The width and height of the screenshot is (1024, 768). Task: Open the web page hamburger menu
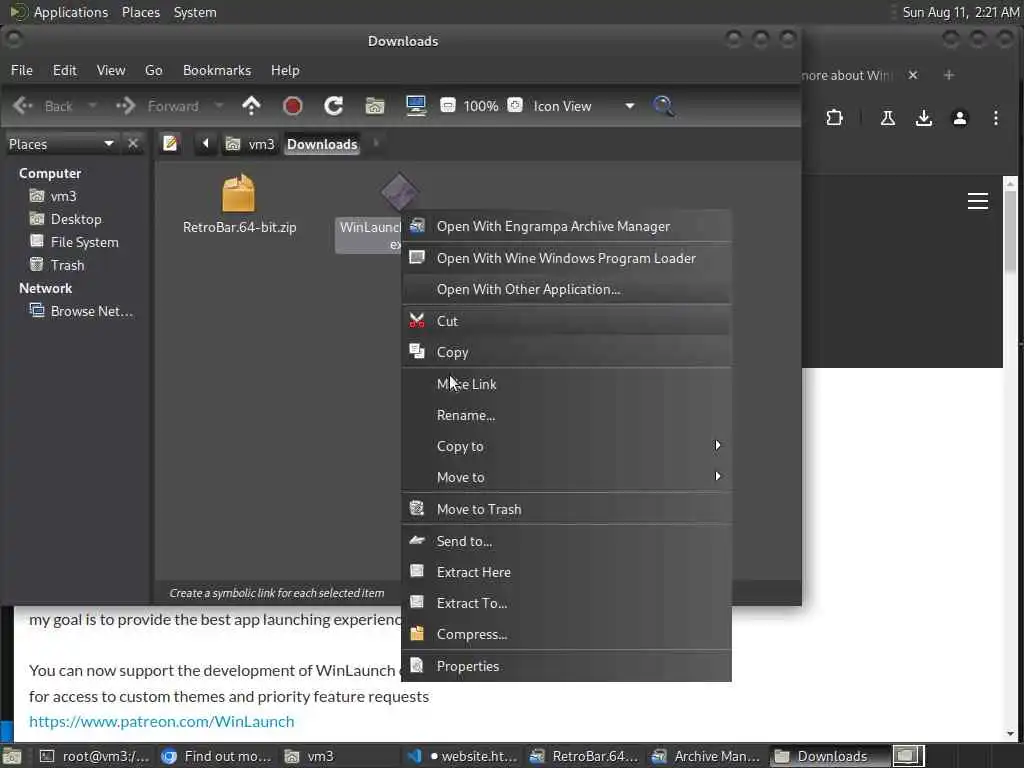point(978,201)
